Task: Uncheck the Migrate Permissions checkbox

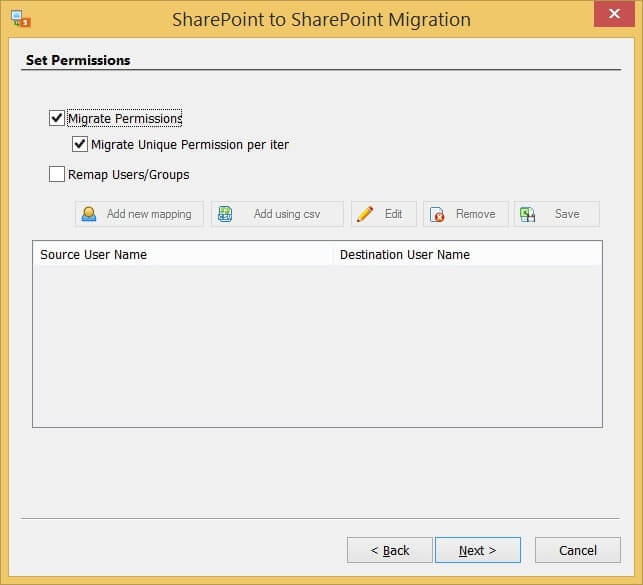Action: point(57,118)
